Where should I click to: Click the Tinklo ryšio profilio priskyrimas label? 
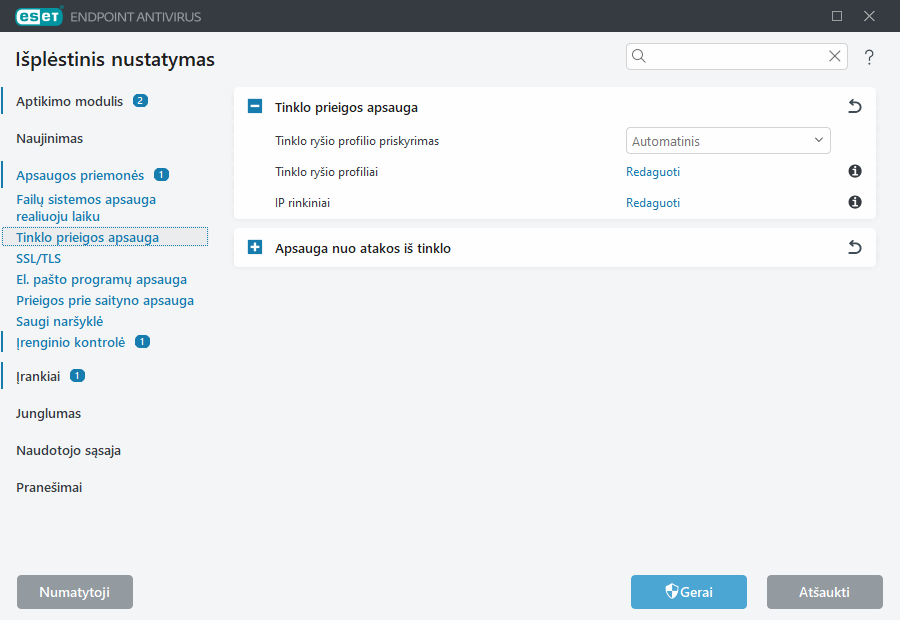(356, 141)
